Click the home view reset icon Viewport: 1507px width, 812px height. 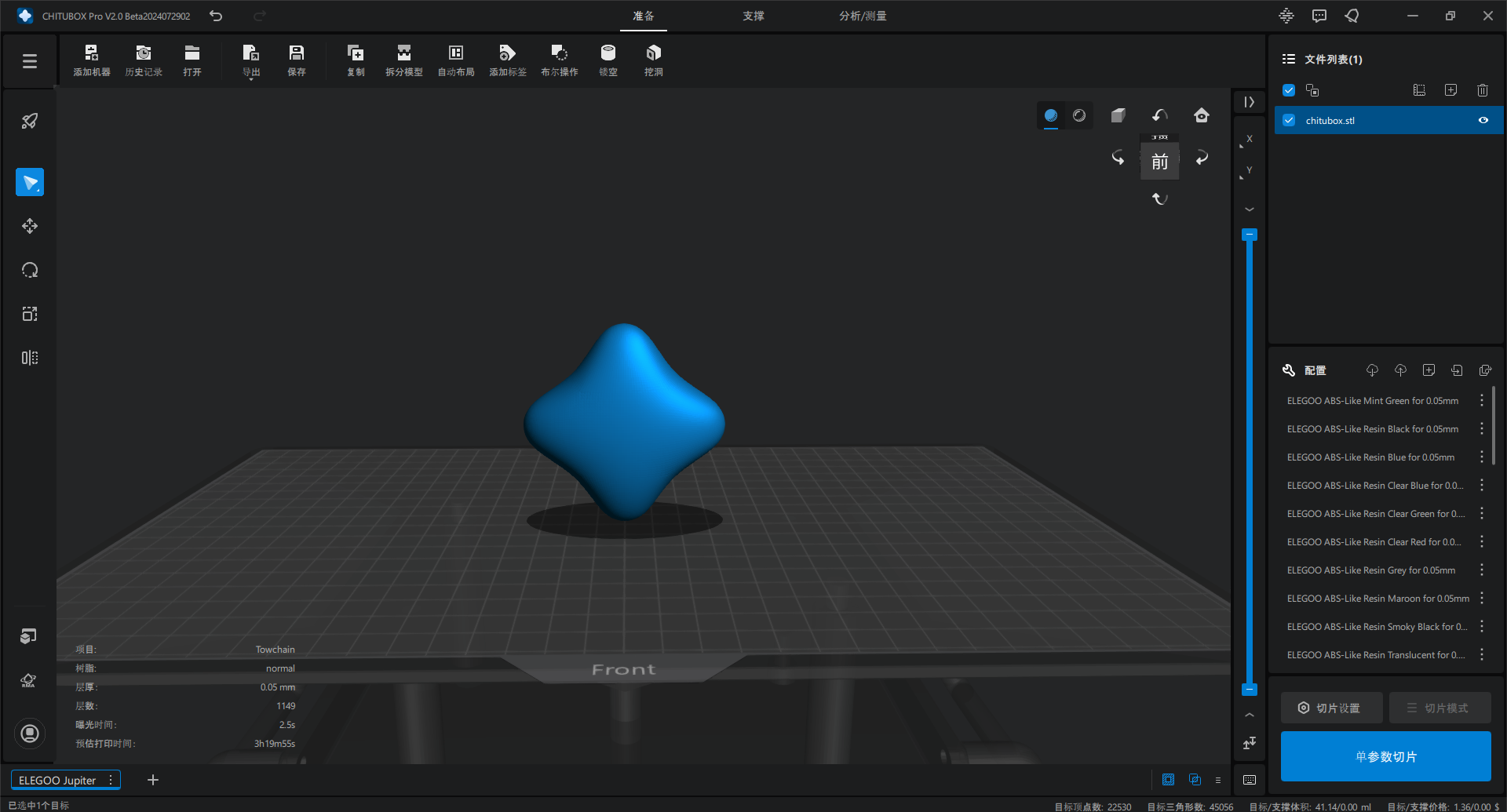(x=1202, y=116)
